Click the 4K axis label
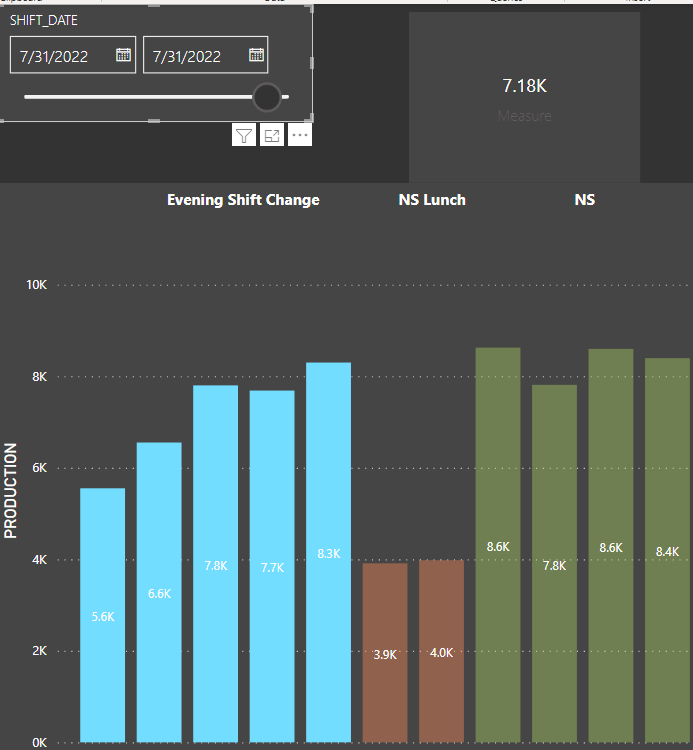This screenshot has width=693, height=750. tap(40, 560)
